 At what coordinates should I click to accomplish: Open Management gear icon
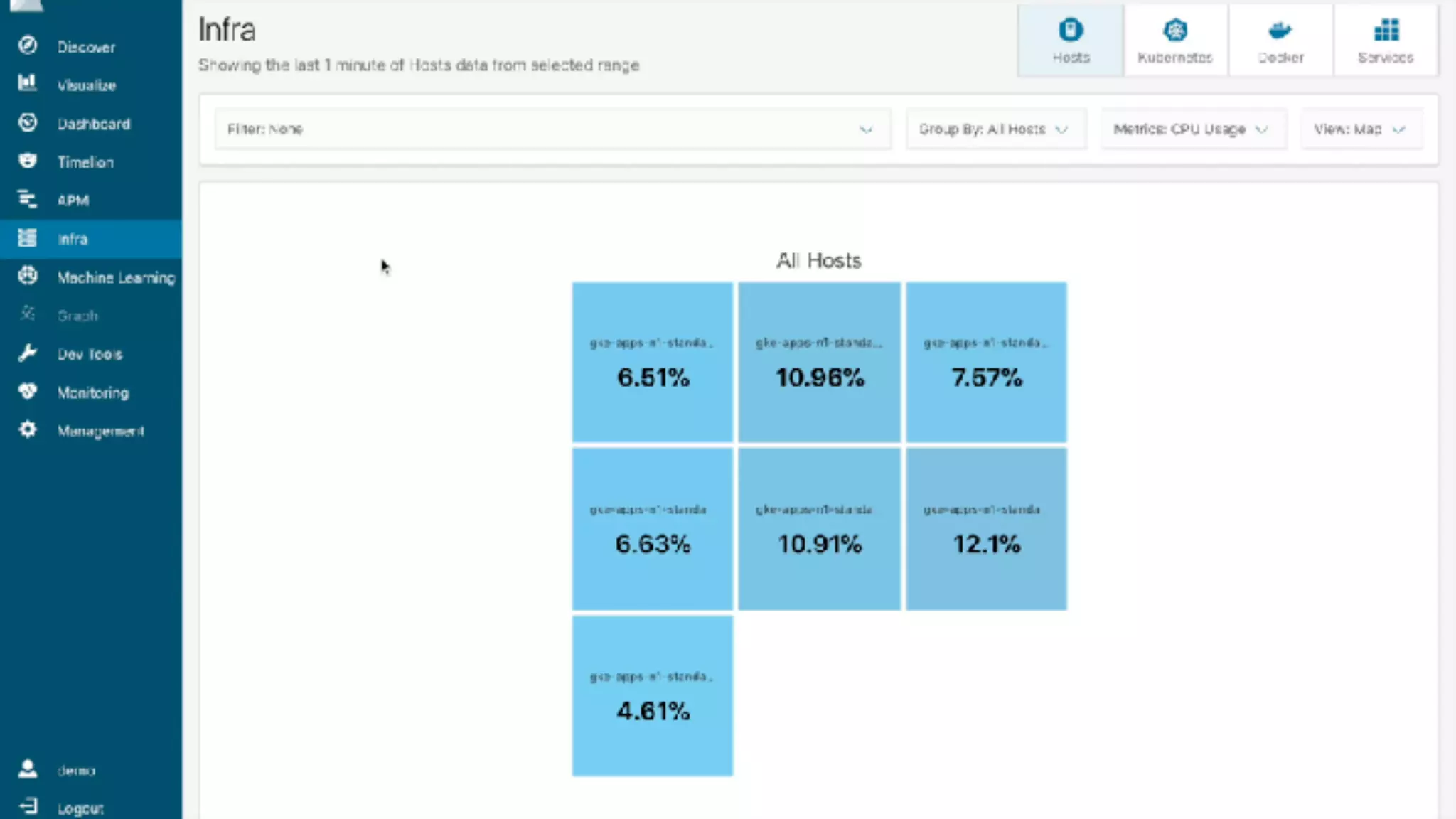click(28, 430)
